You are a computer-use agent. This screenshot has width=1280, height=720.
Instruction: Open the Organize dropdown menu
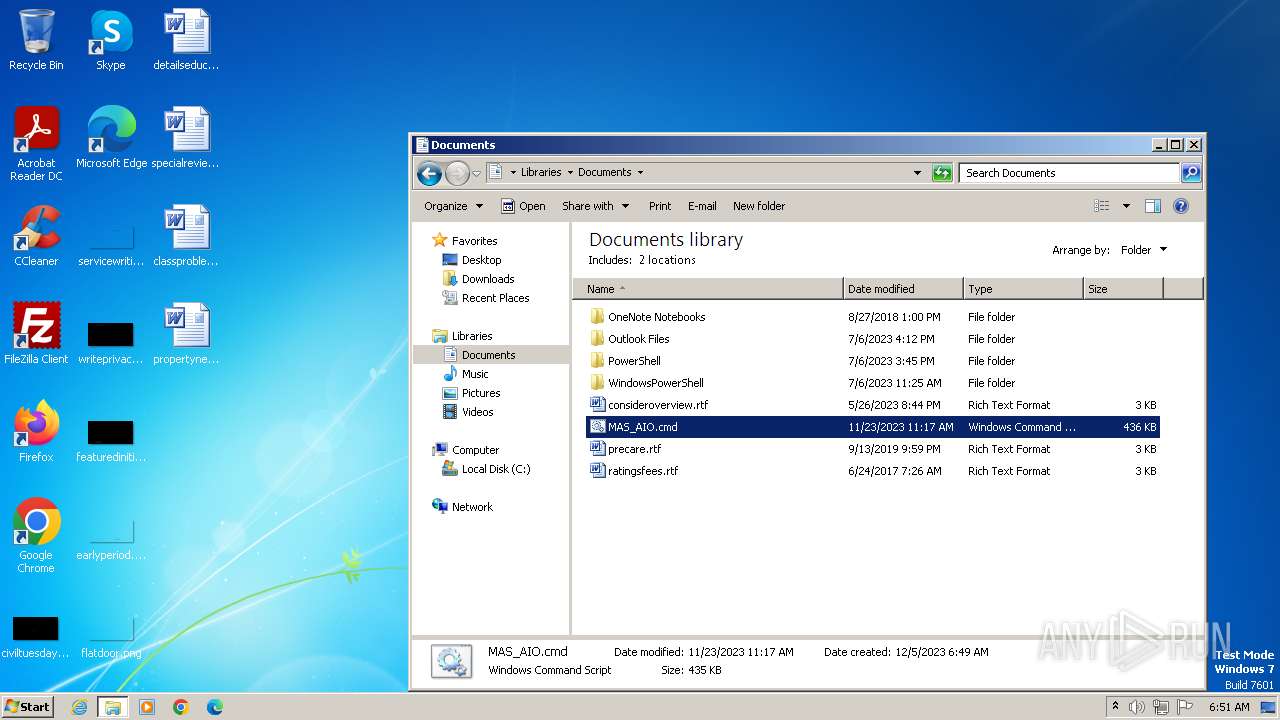[x=454, y=206]
